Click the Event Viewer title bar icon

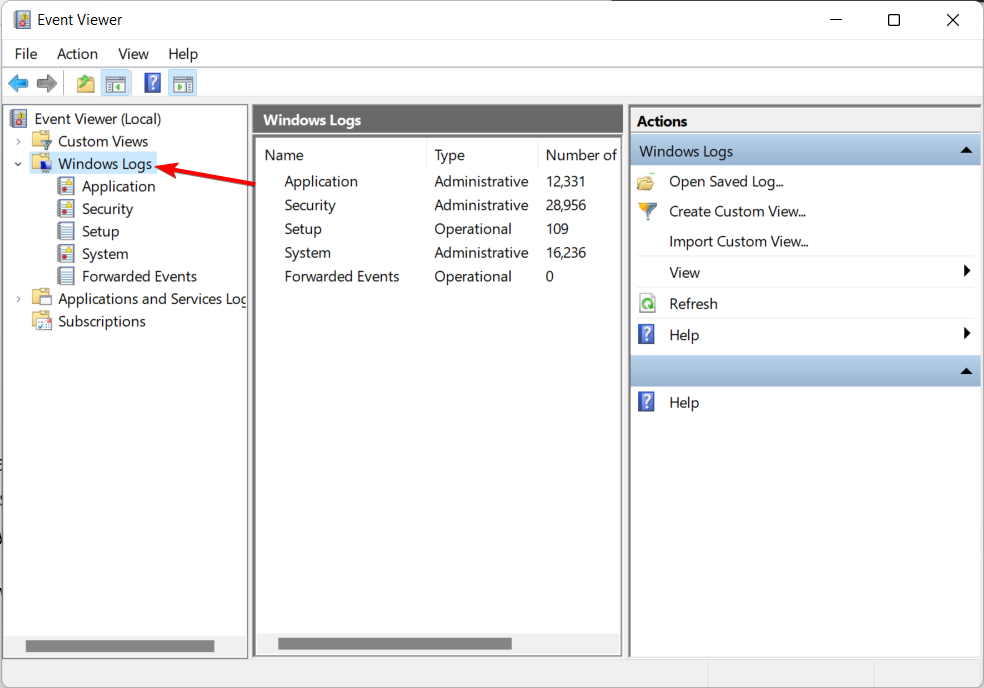pos(22,19)
